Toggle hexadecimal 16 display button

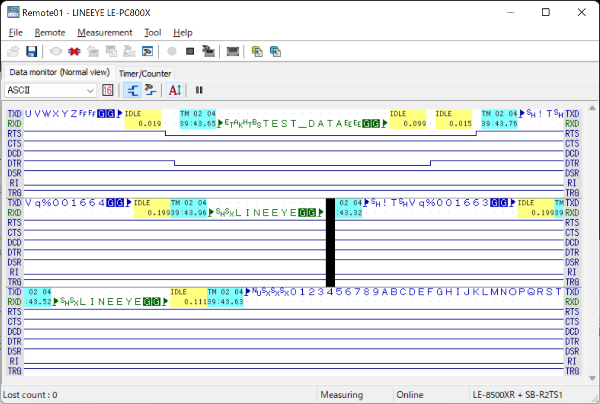108,90
